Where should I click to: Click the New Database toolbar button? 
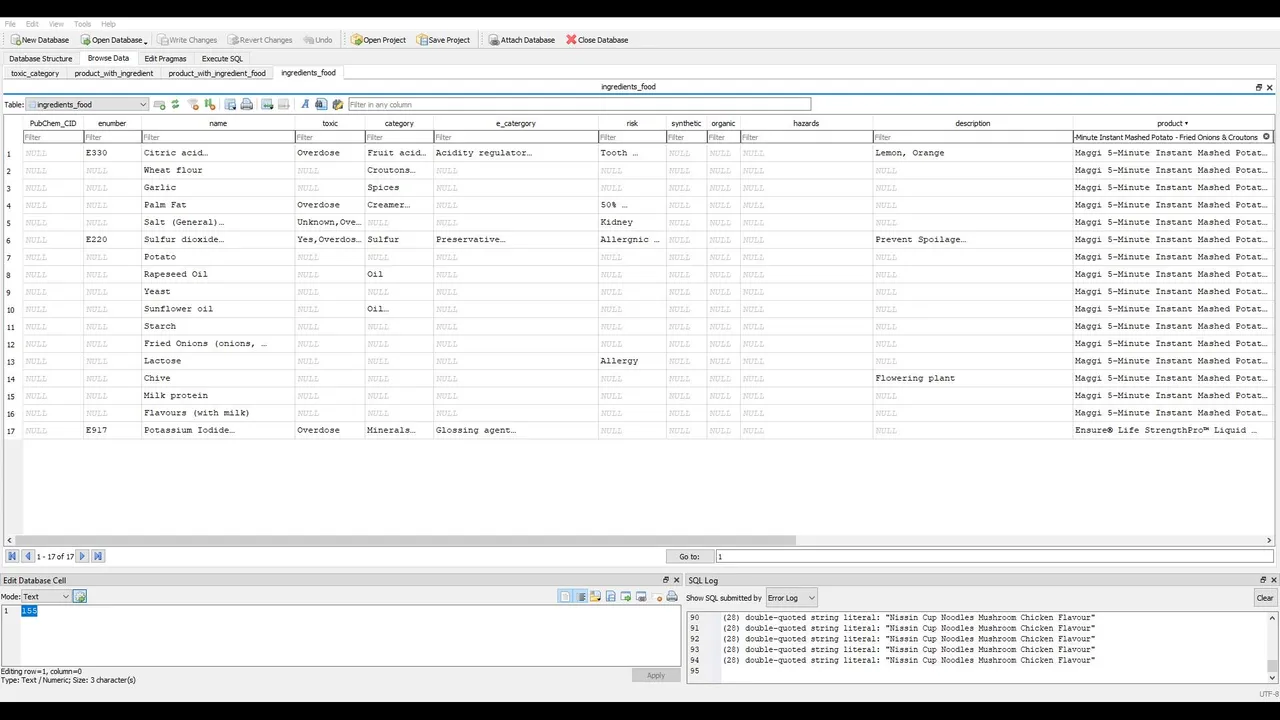pos(40,40)
